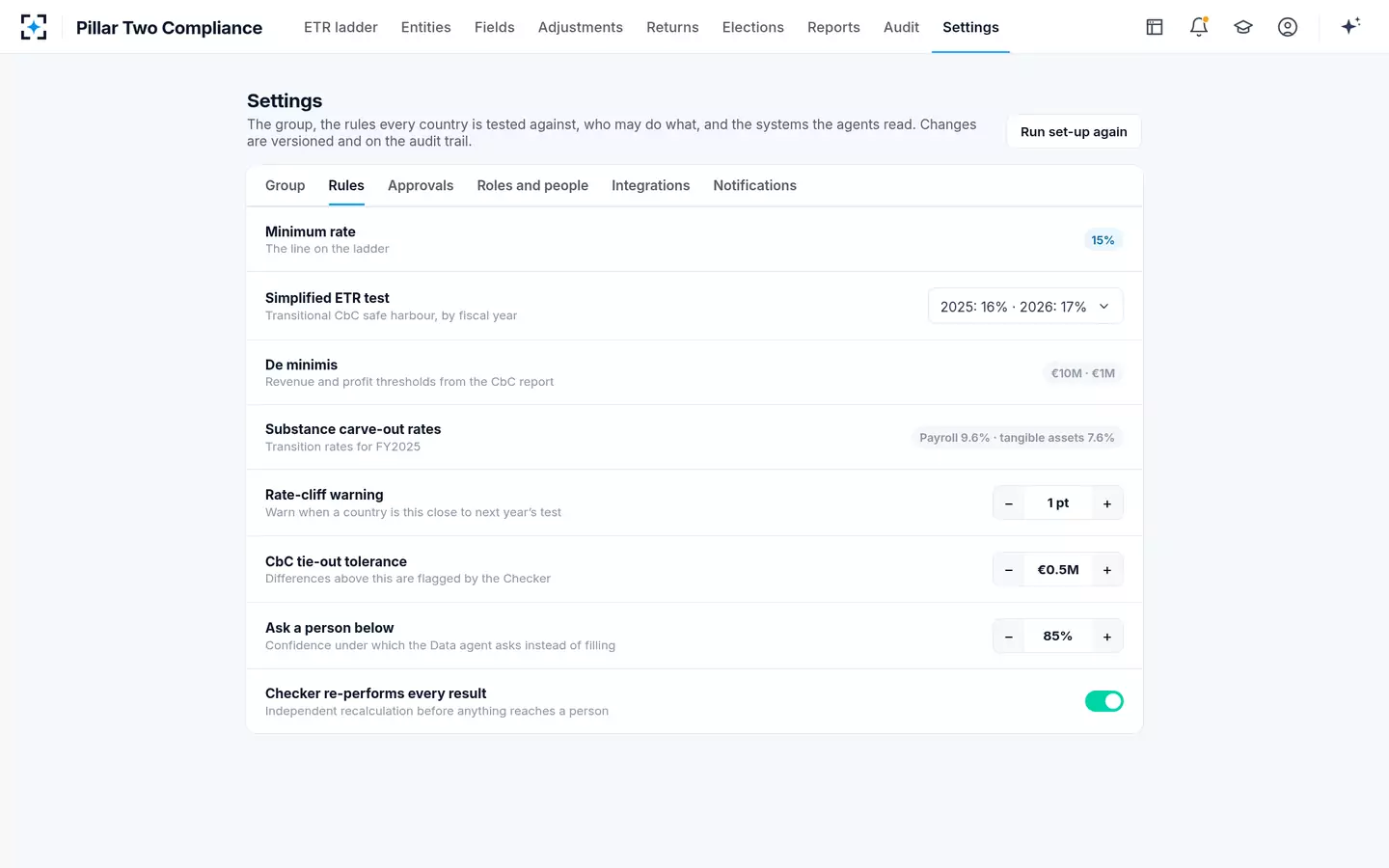Click the 1 pt rate-cliff value

coord(1058,503)
